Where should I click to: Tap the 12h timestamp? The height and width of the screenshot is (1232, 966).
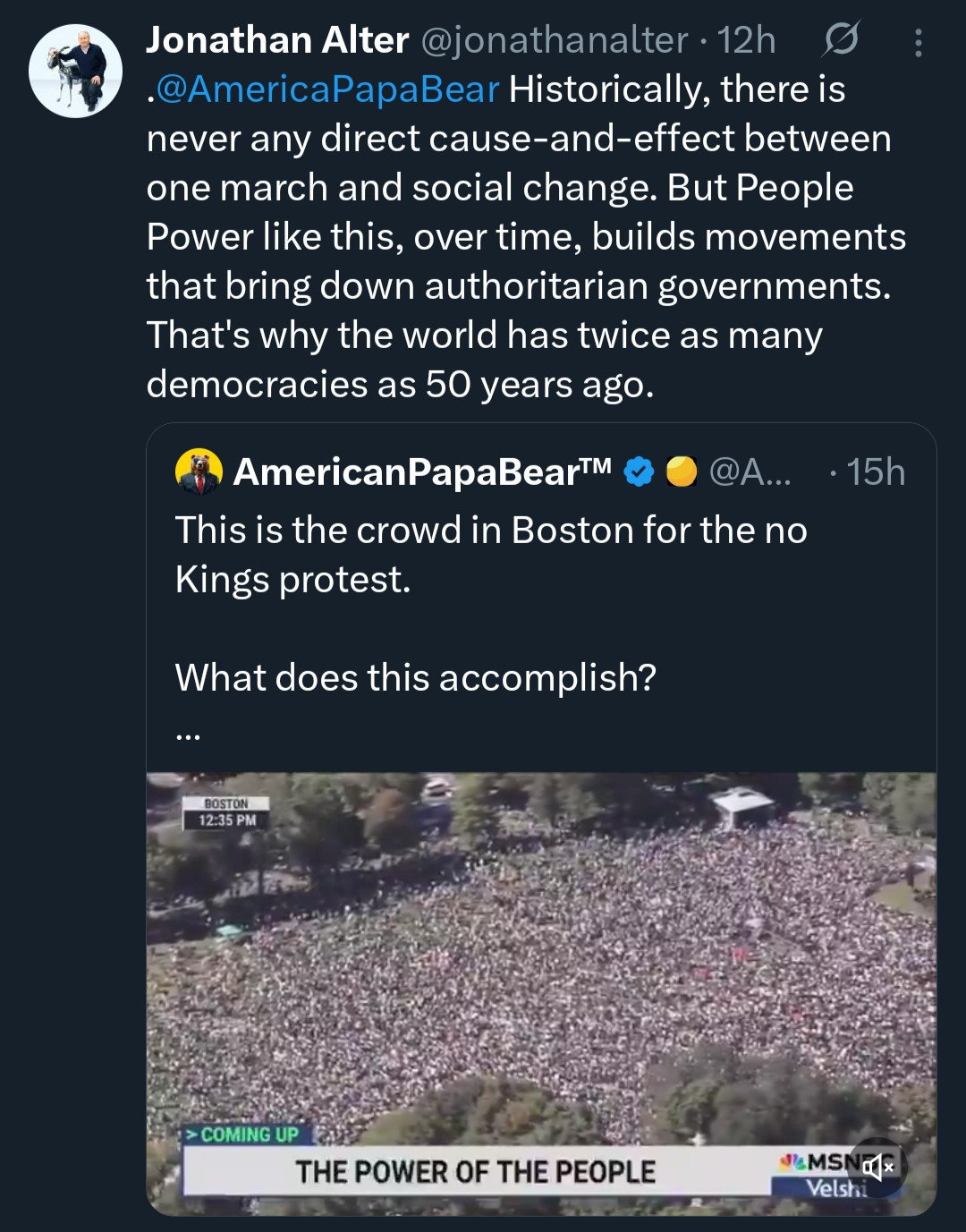click(x=746, y=40)
